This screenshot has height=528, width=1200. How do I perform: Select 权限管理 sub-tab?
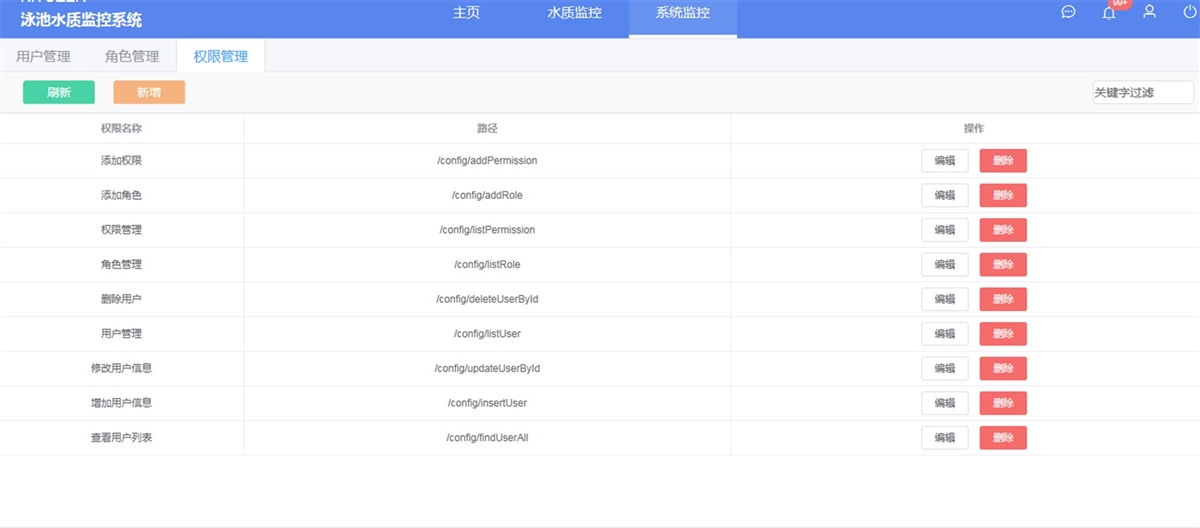[221, 56]
